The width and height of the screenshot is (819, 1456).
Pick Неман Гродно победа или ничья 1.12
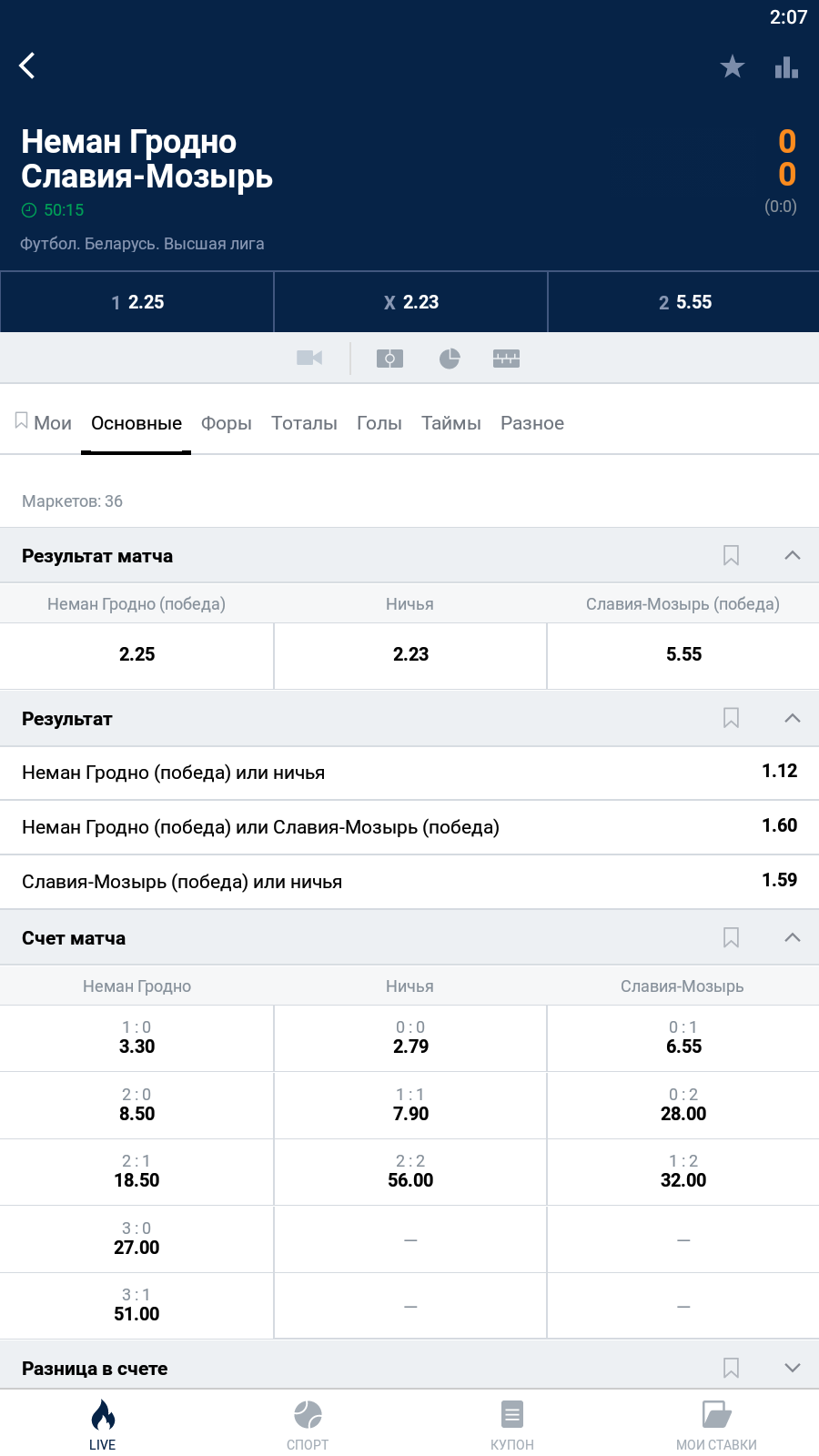[409, 773]
